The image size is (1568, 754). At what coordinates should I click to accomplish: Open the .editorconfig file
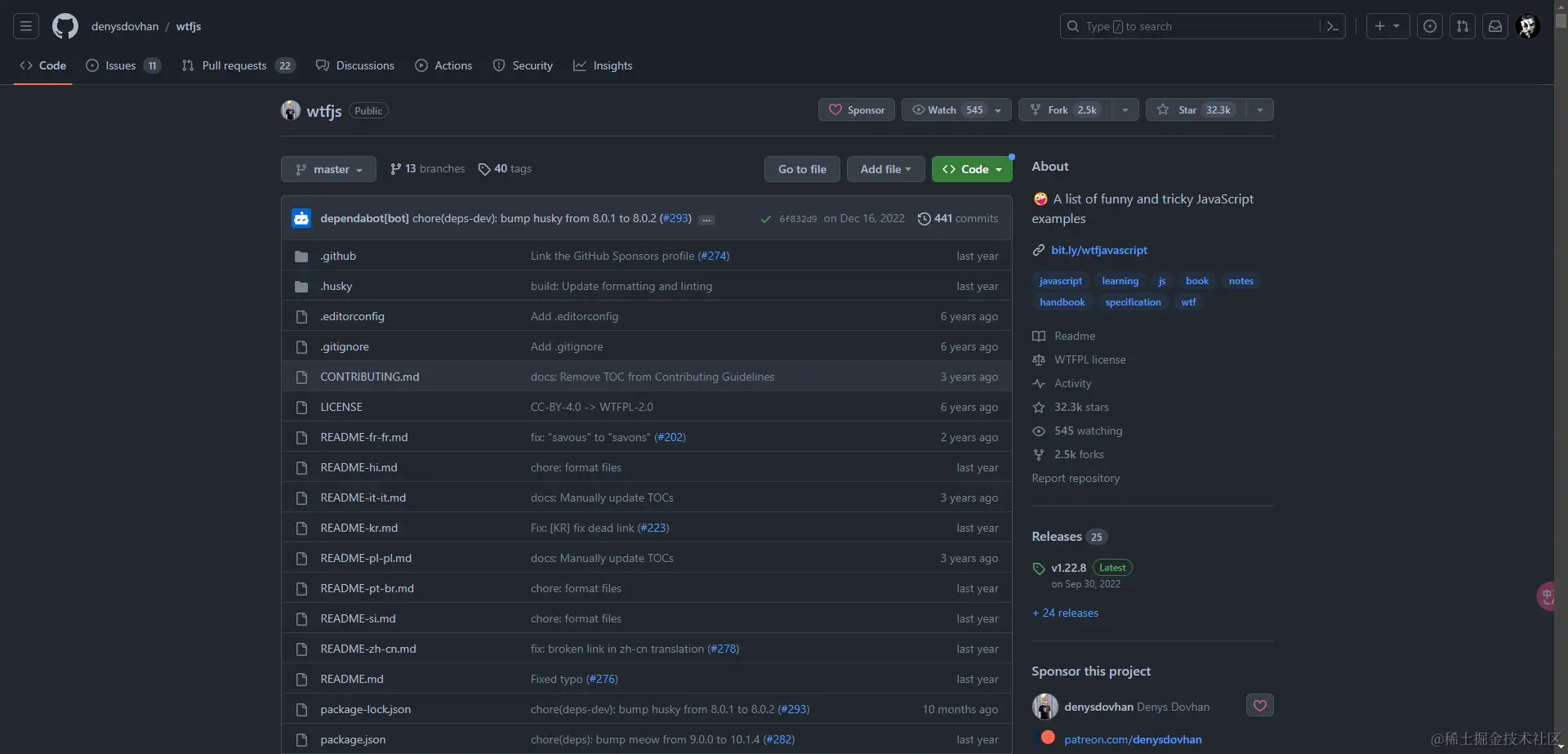tap(352, 316)
